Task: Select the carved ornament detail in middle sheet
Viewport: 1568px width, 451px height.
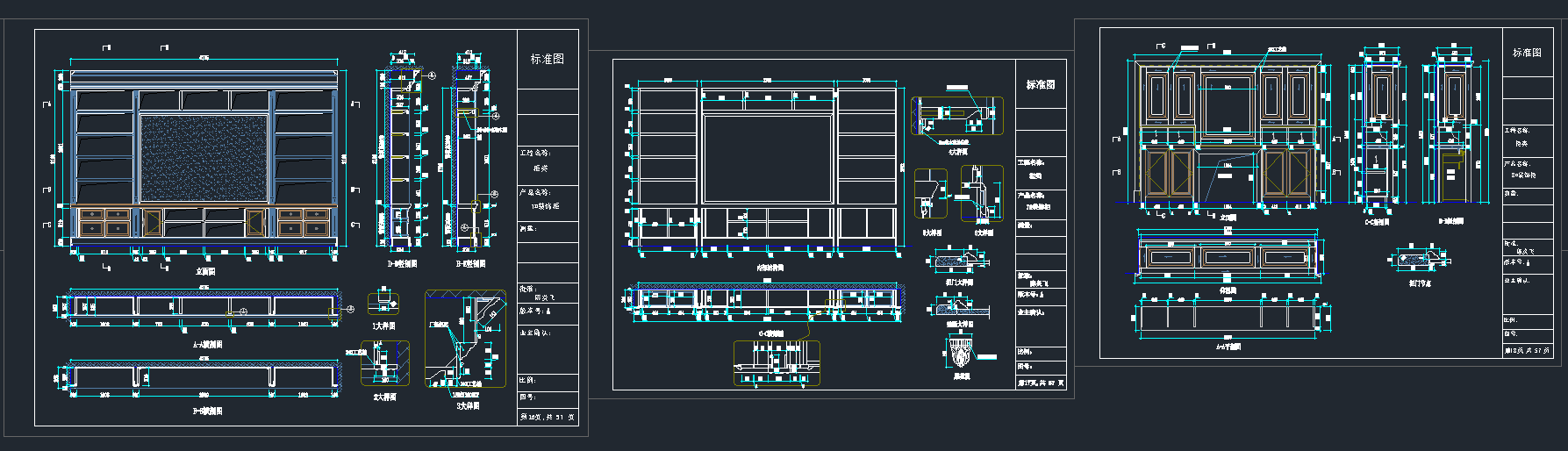Action: coord(962,357)
